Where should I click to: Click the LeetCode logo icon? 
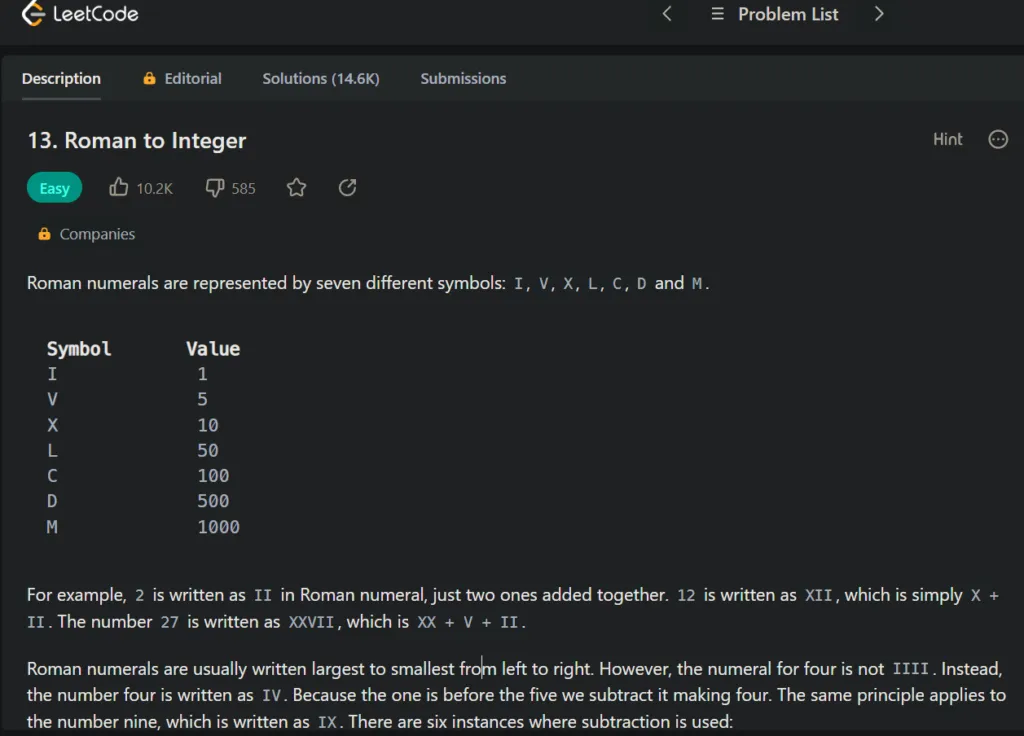(x=33, y=14)
